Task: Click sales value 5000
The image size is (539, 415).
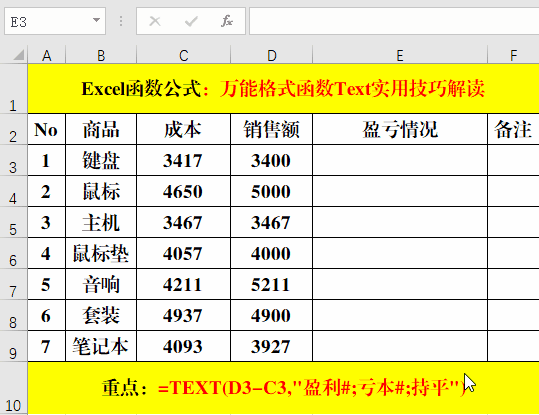Action: point(272,191)
